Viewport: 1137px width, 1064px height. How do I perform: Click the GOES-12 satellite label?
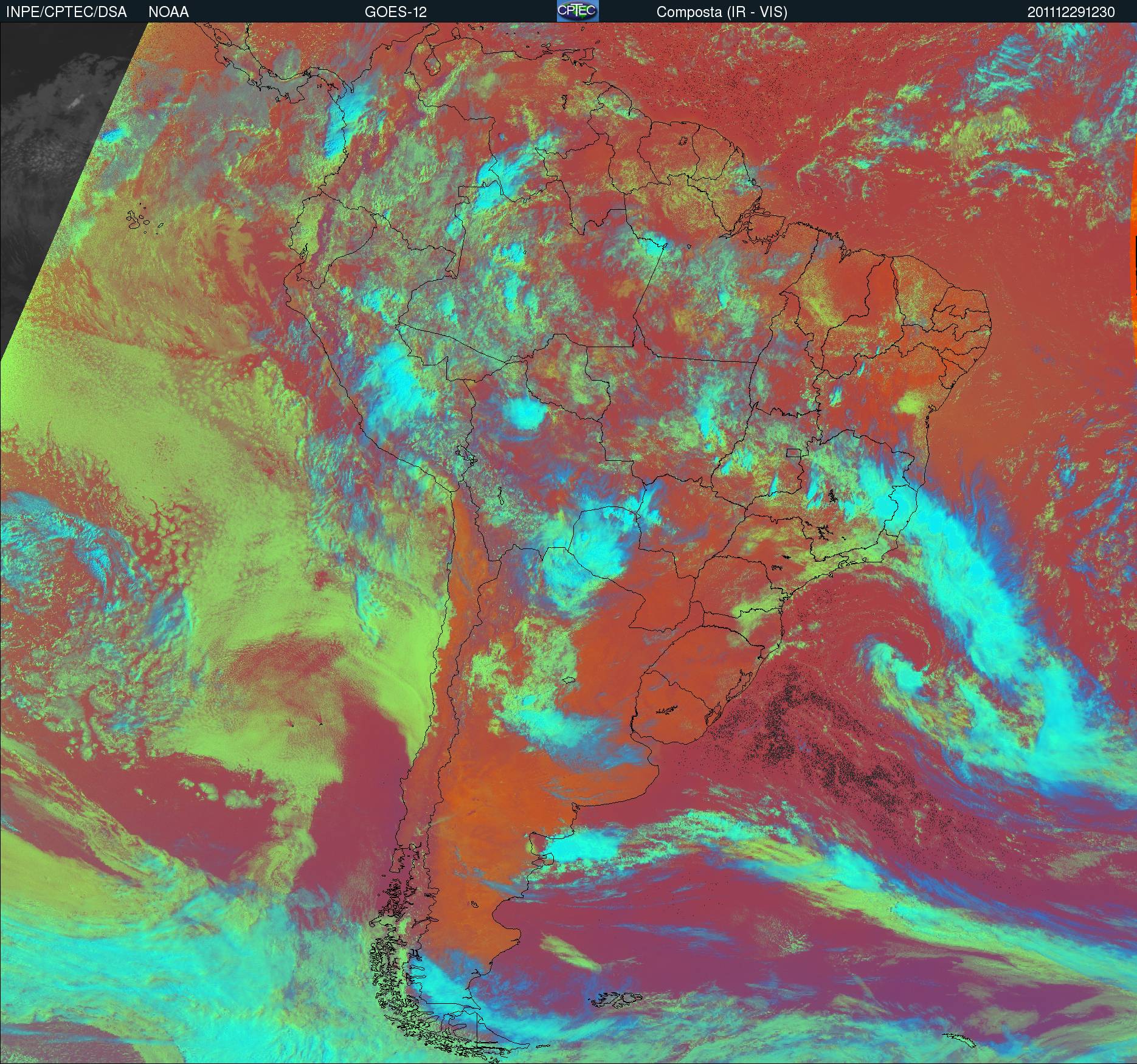coord(396,12)
